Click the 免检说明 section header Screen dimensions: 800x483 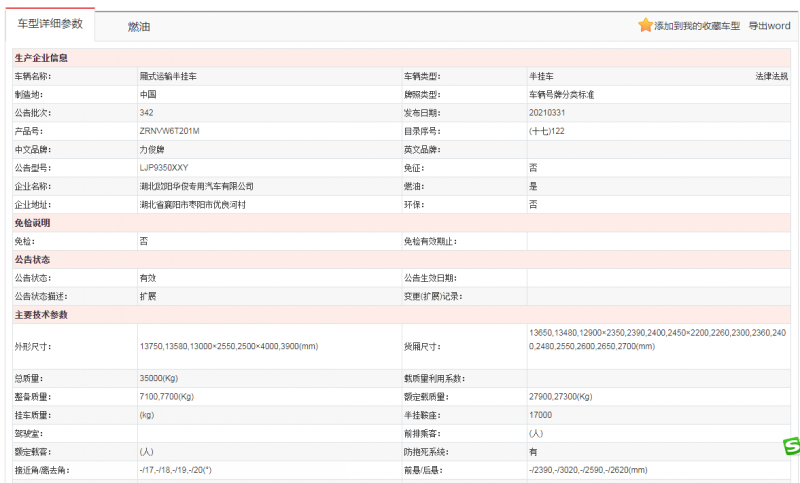click(x=32, y=222)
